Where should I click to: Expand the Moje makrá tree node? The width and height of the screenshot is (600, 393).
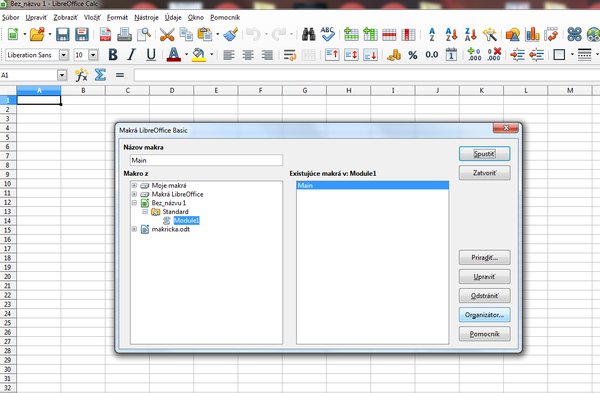[134, 185]
